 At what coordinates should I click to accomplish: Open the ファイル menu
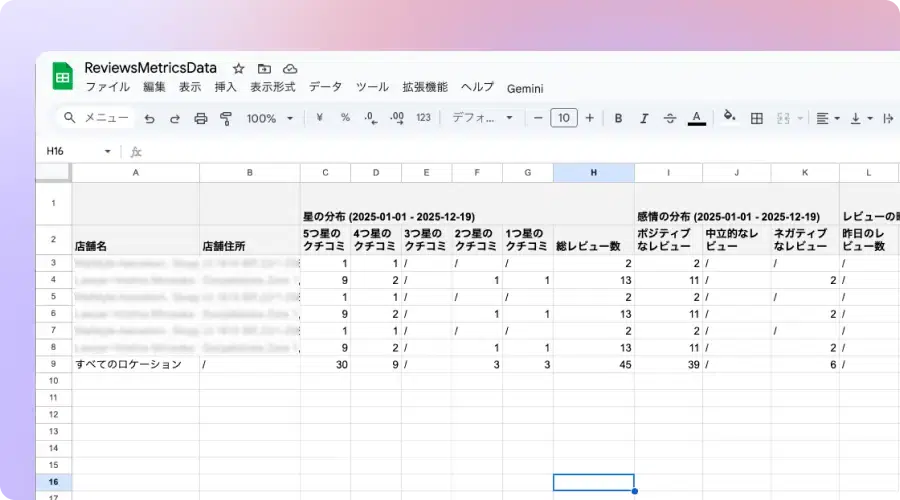[x=107, y=87]
